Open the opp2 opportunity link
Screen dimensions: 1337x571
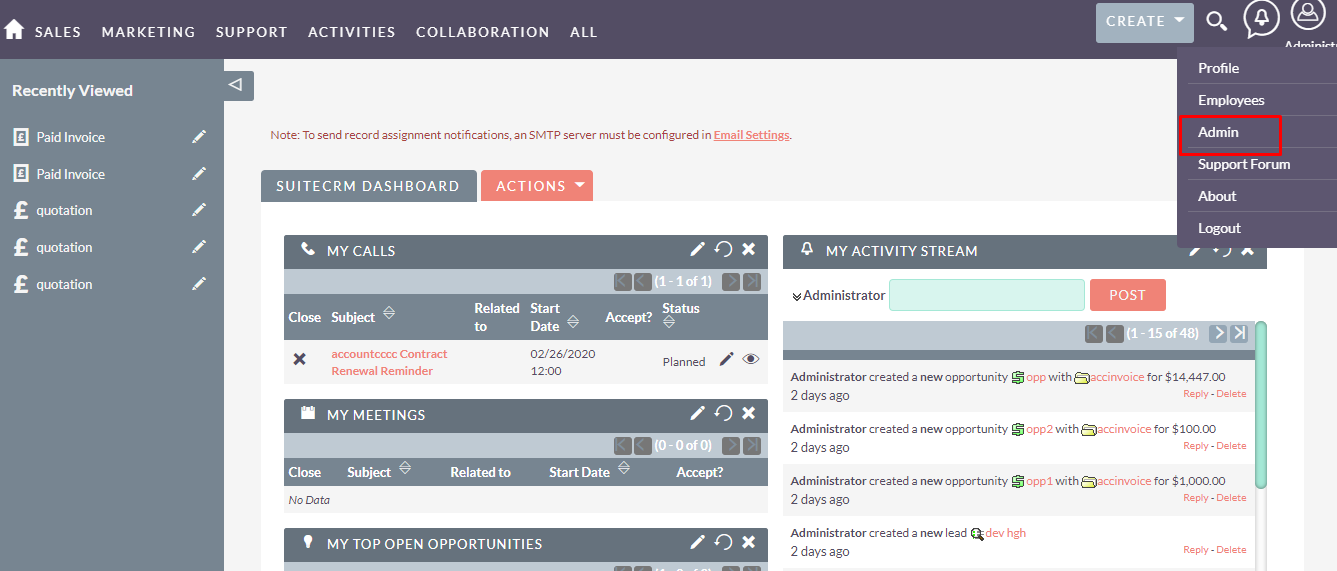click(1040, 429)
